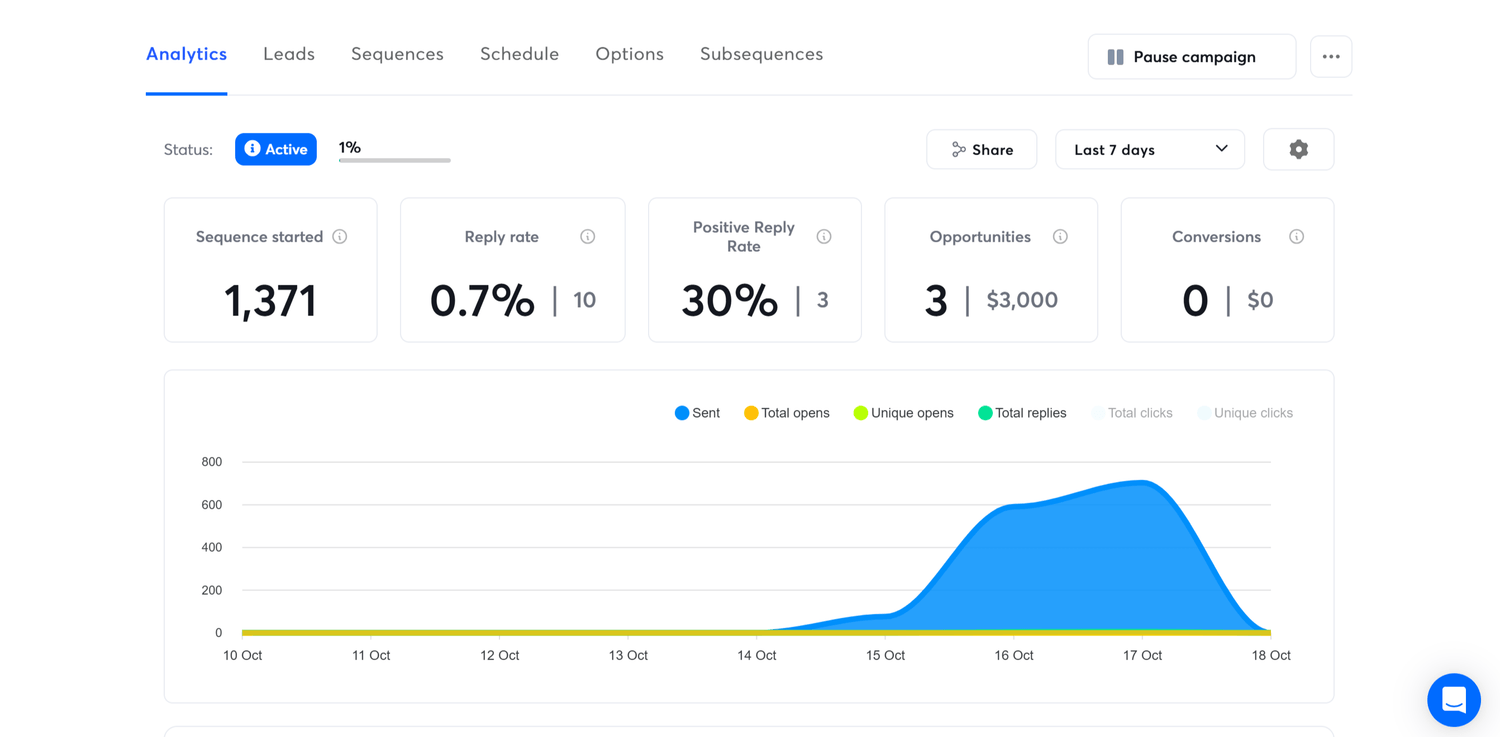Image resolution: width=1500 pixels, height=737 pixels.
Task: Click the Opportunities info icon
Action: click(x=1060, y=237)
